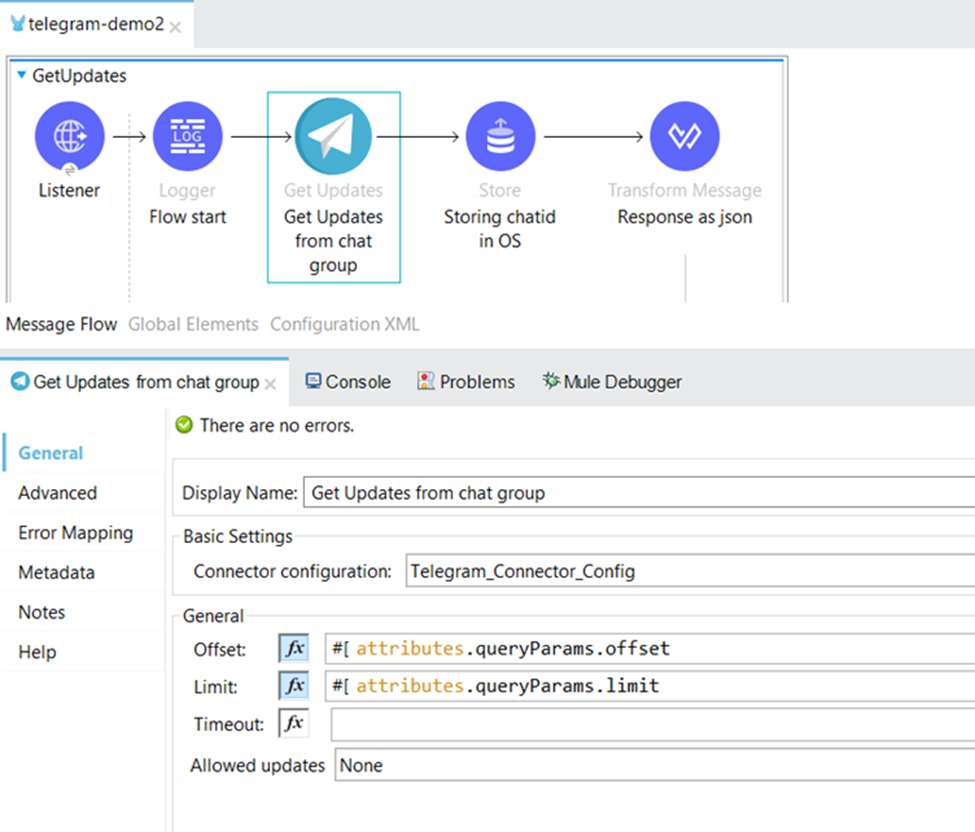Click the Transform Message icon
Viewport: 975px width, 832px height.
[x=684, y=137]
